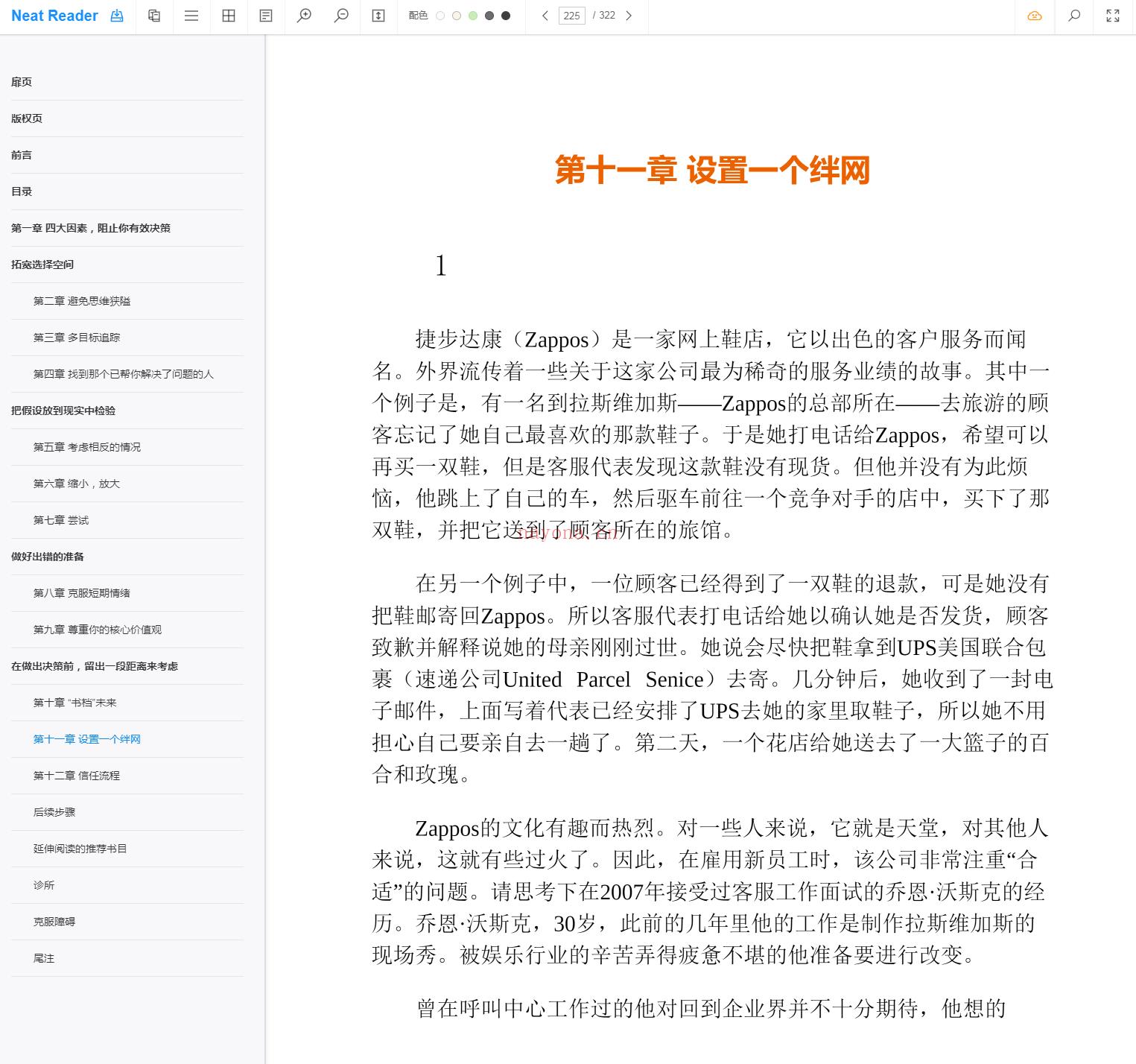Toggle the vertical scroll mode icon
Viewport: 1136px width, 1064px height.
click(x=378, y=16)
